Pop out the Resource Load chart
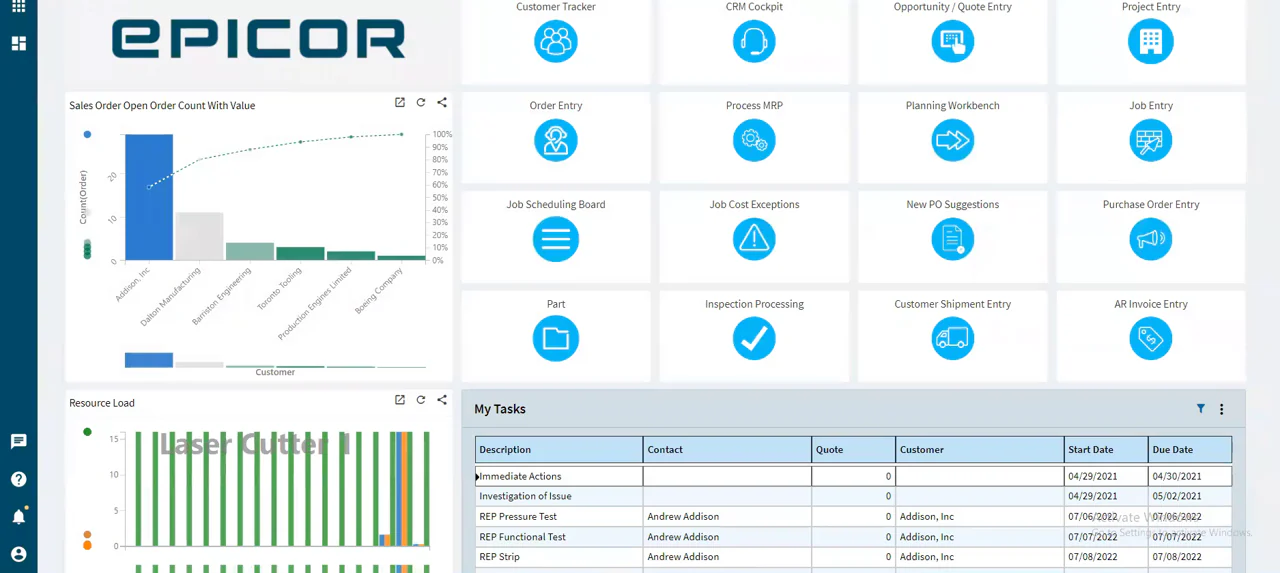This screenshot has height=573, width=1280. [x=400, y=400]
